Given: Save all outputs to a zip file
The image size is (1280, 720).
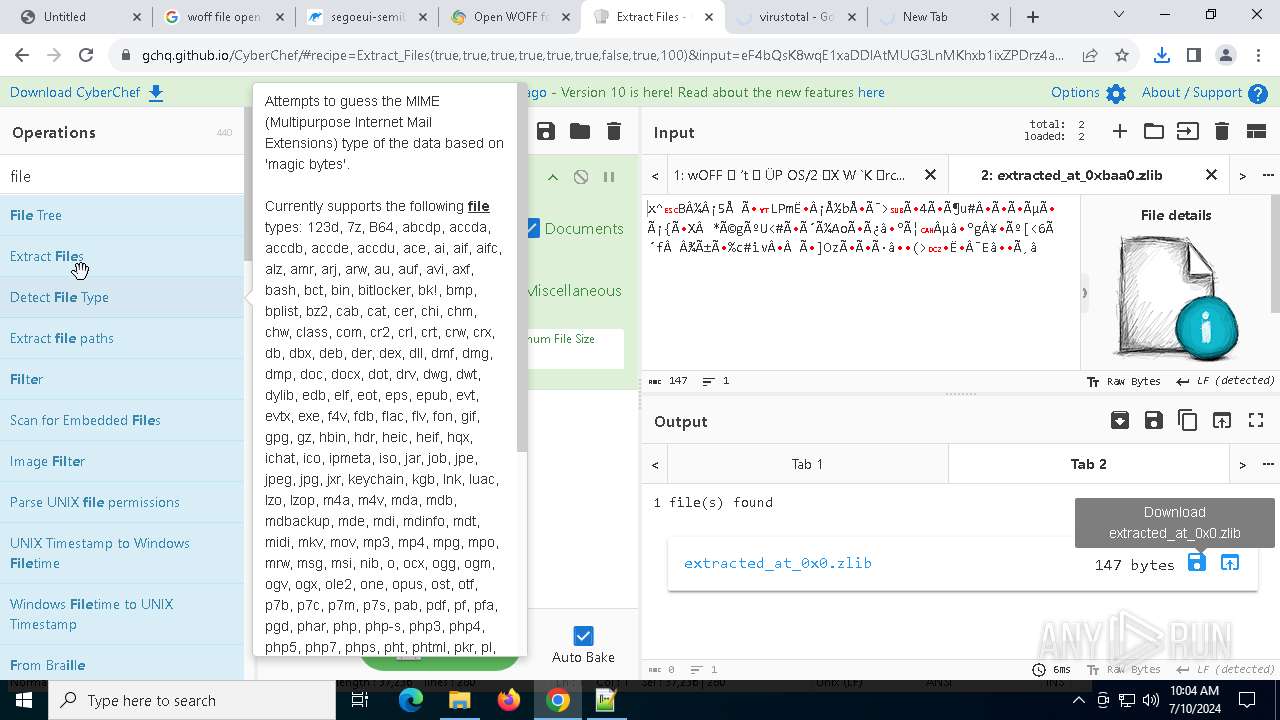Looking at the screenshot, I should 1120,421.
